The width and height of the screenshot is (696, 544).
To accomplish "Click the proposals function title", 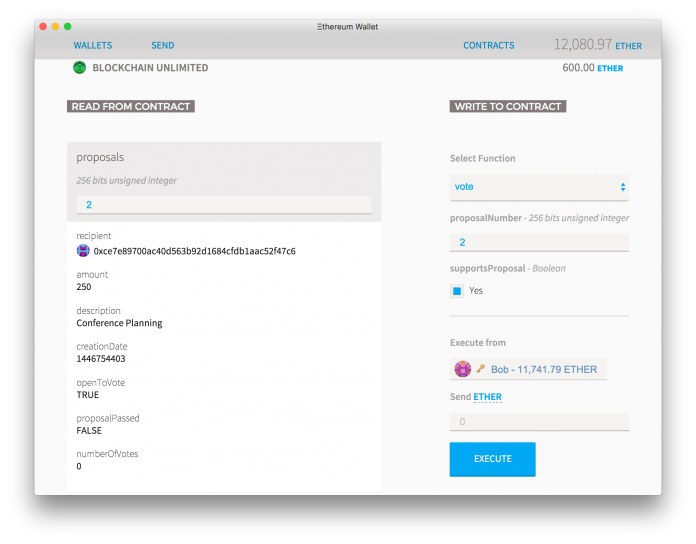I will [x=100, y=158].
